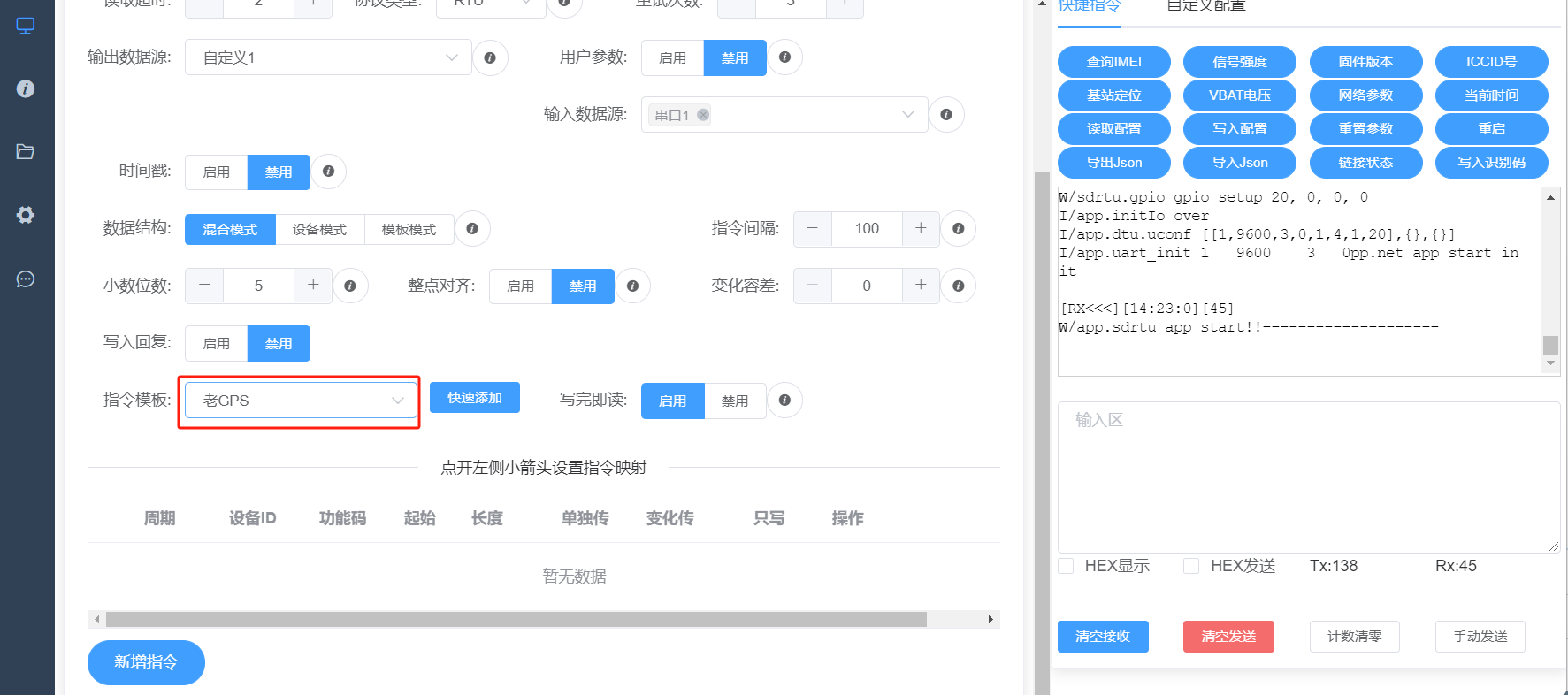Click the 新增指令 button
This screenshot has width=1568, height=695.
[x=146, y=662]
